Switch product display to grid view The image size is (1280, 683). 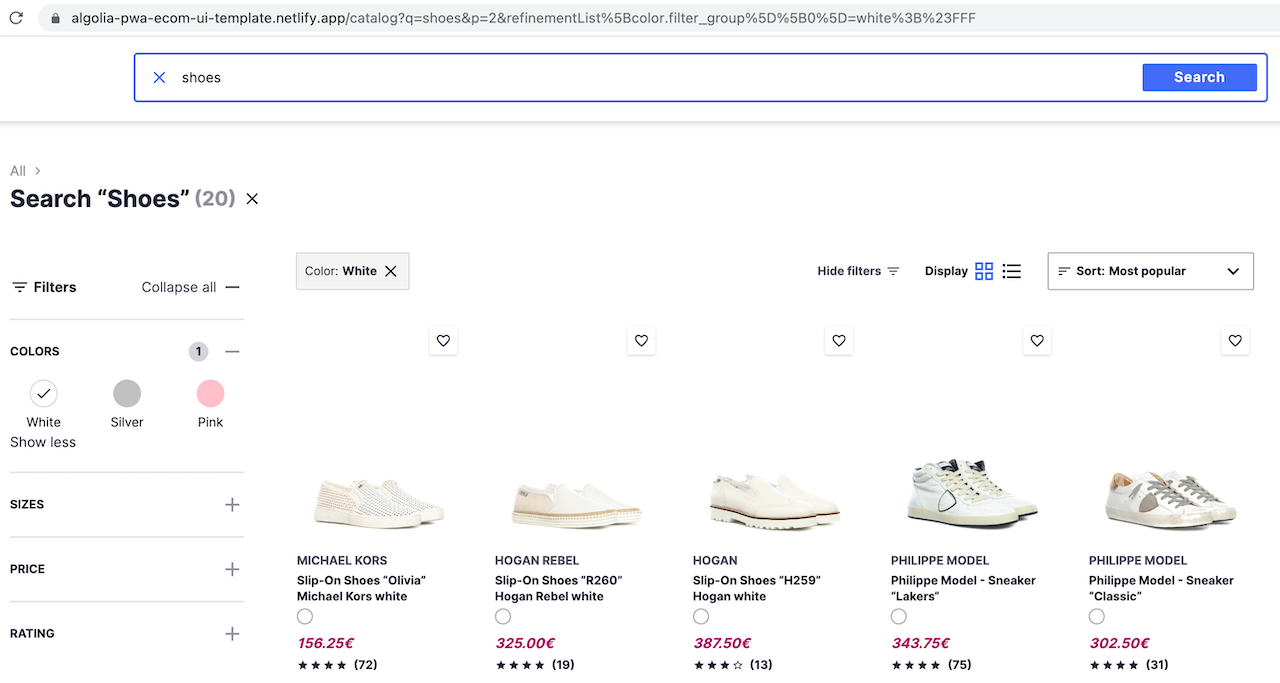pyautogui.click(x=983, y=270)
